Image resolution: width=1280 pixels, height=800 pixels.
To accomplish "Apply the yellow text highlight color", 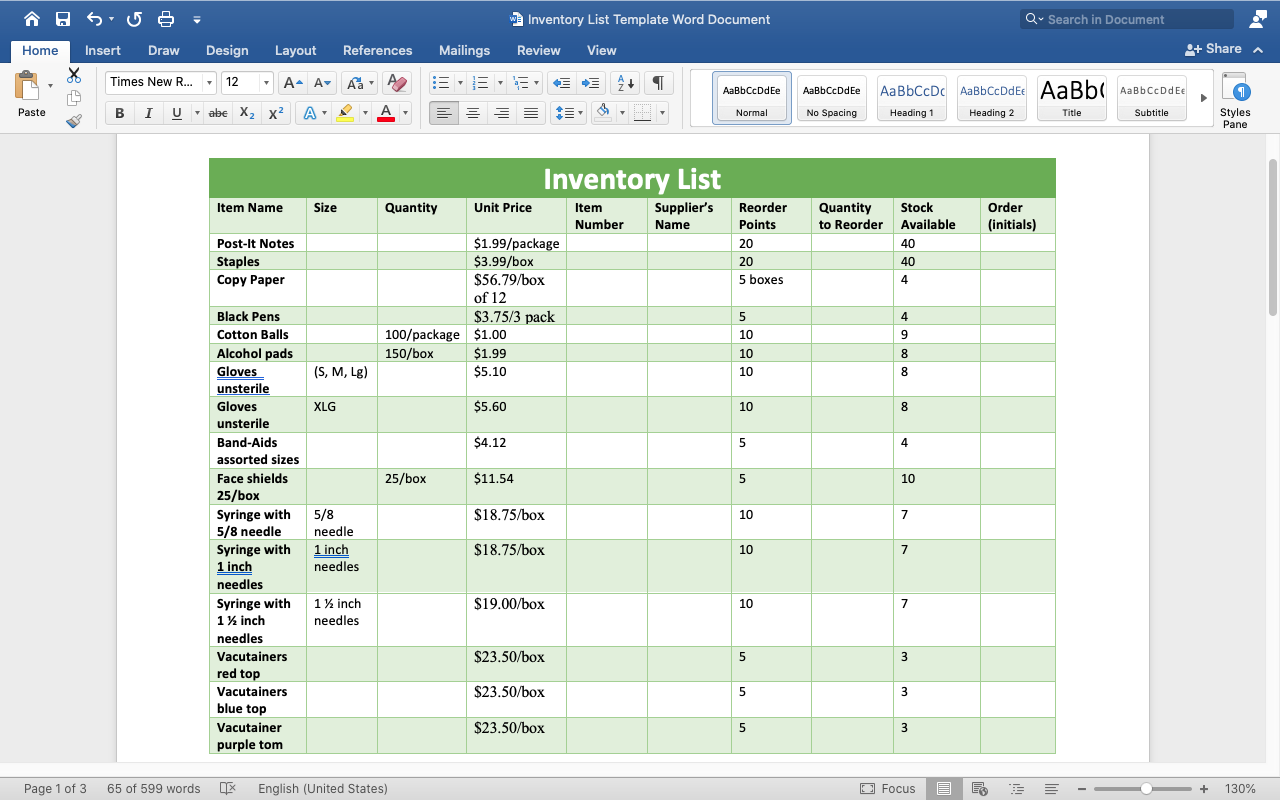I will pos(344,113).
